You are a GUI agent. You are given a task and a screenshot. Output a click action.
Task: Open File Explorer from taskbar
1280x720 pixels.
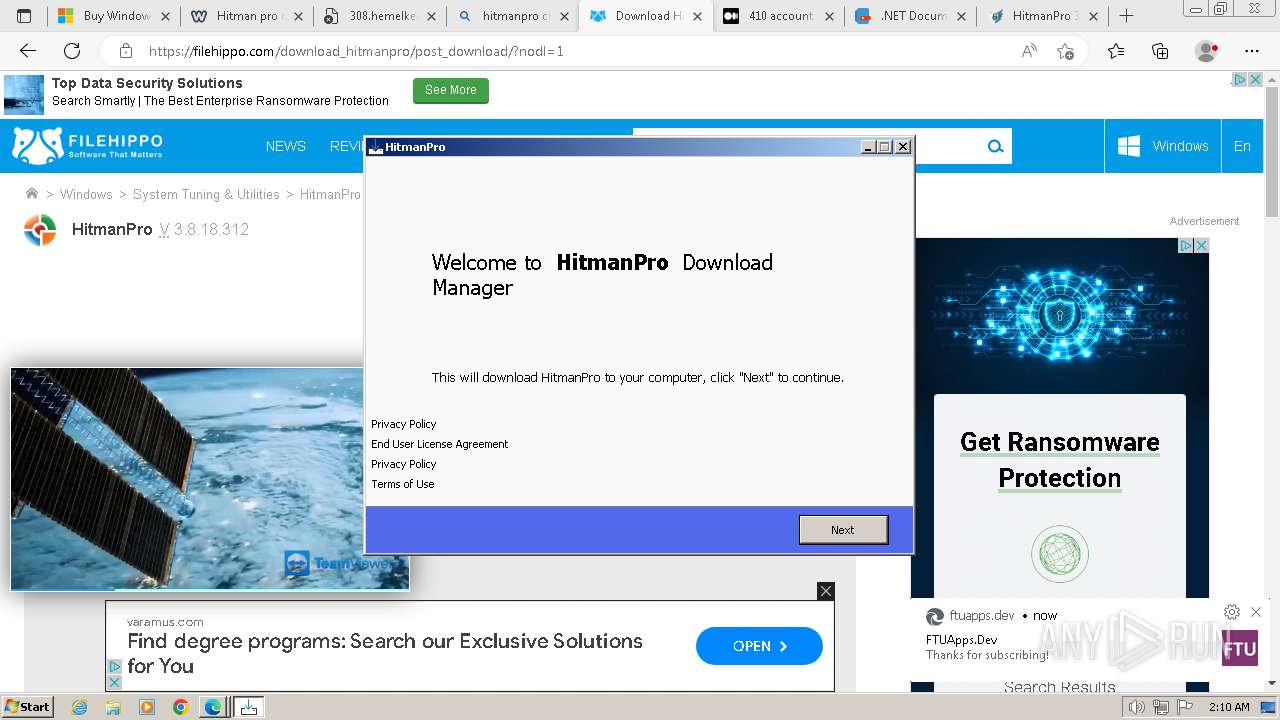113,707
